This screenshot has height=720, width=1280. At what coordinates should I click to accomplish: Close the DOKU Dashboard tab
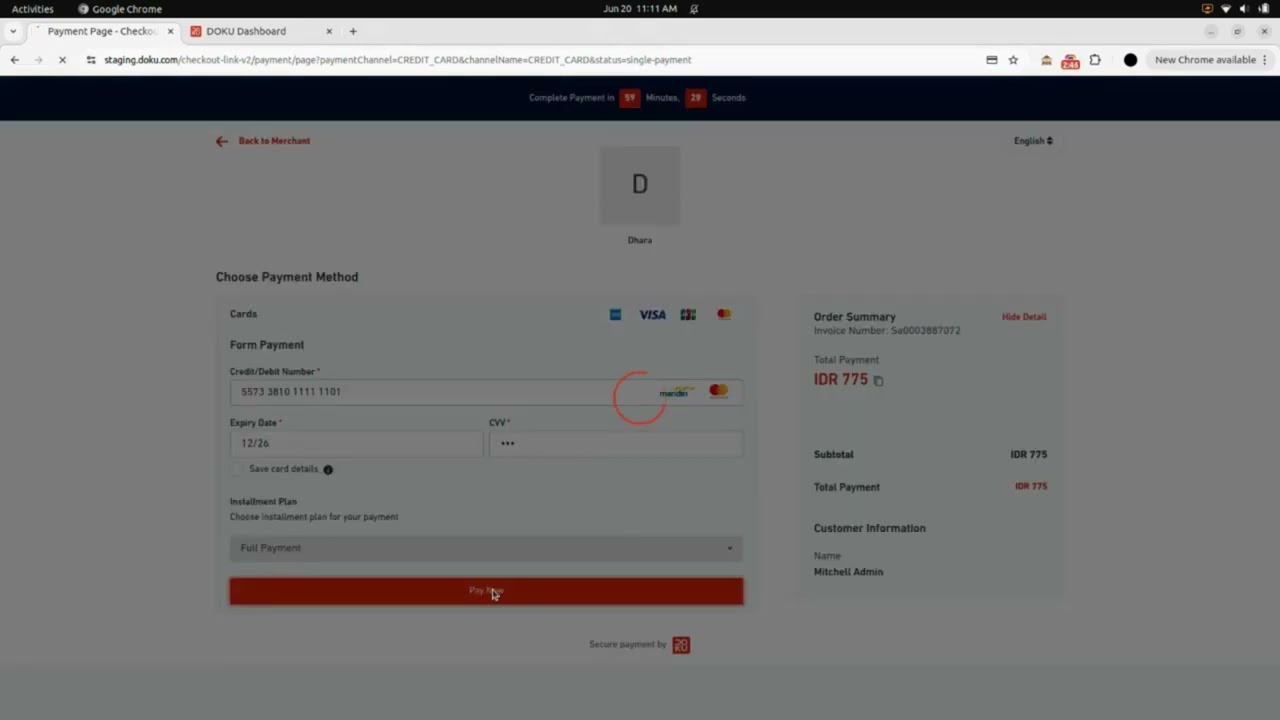click(x=329, y=31)
